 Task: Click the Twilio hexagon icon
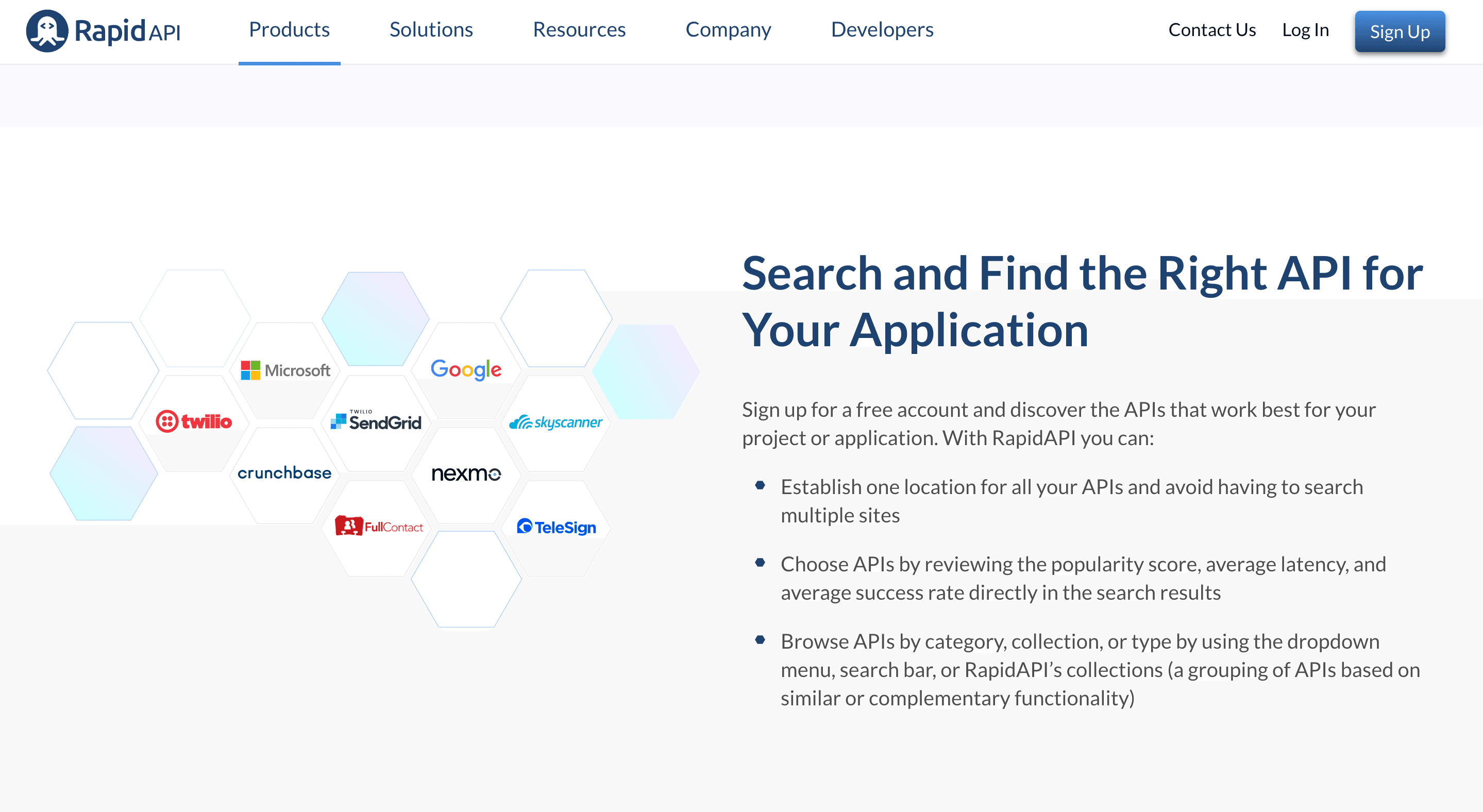(192, 421)
